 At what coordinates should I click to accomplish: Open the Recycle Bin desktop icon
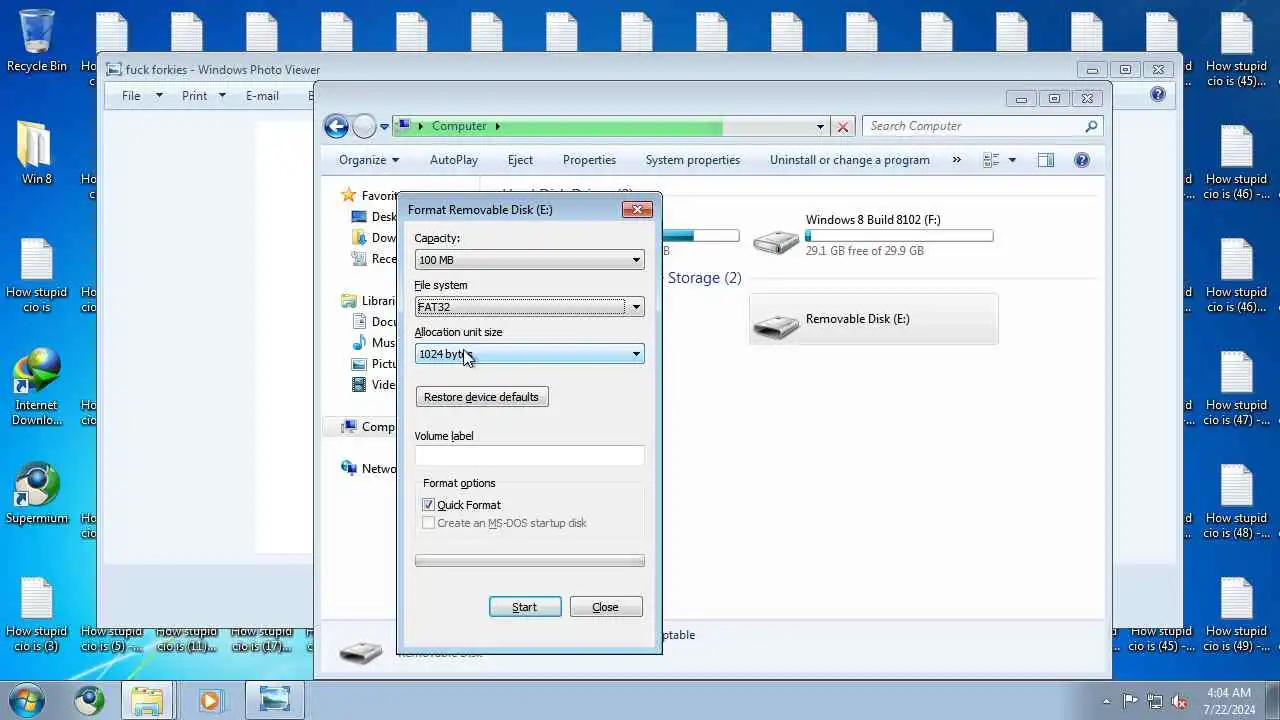point(37,40)
